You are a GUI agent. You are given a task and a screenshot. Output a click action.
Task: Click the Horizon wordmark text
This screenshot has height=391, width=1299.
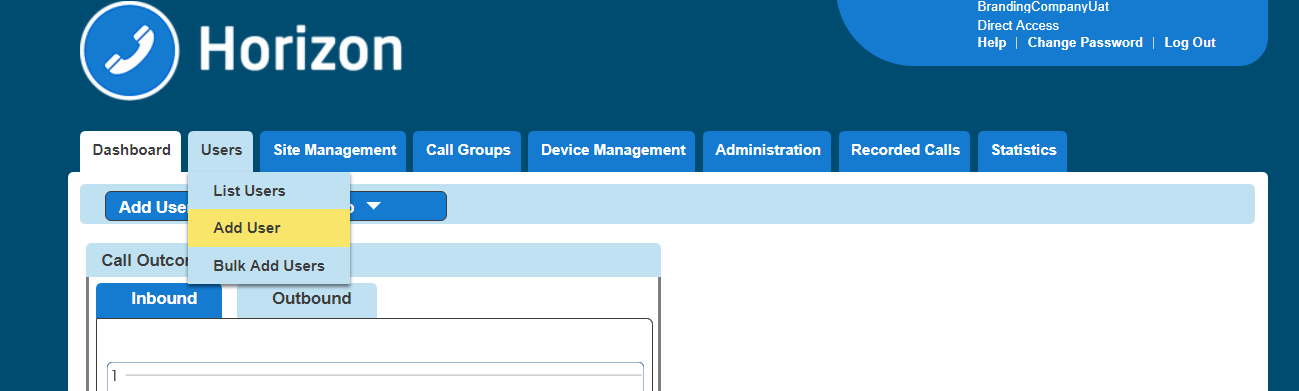point(301,49)
